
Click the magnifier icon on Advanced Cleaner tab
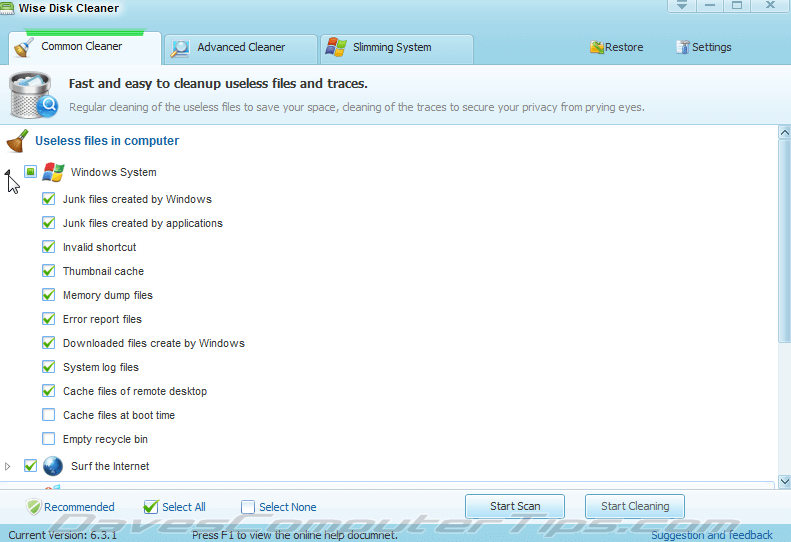pyautogui.click(x=180, y=48)
